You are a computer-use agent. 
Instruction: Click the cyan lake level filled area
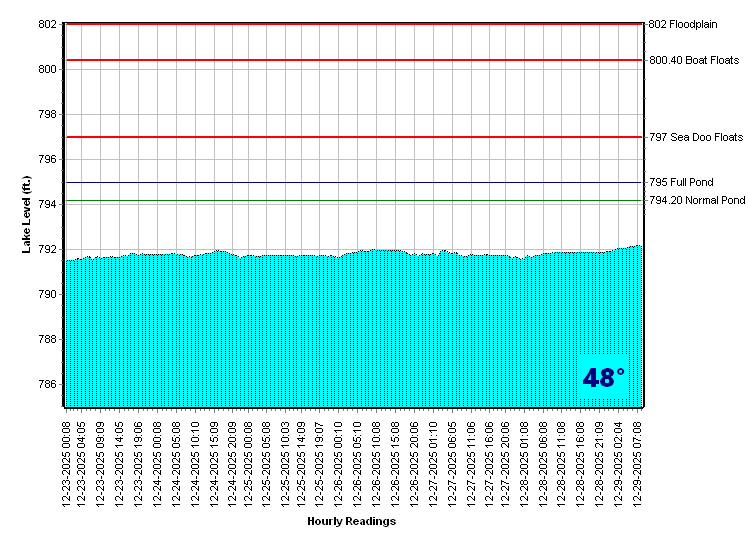pyautogui.click(x=300, y=330)
